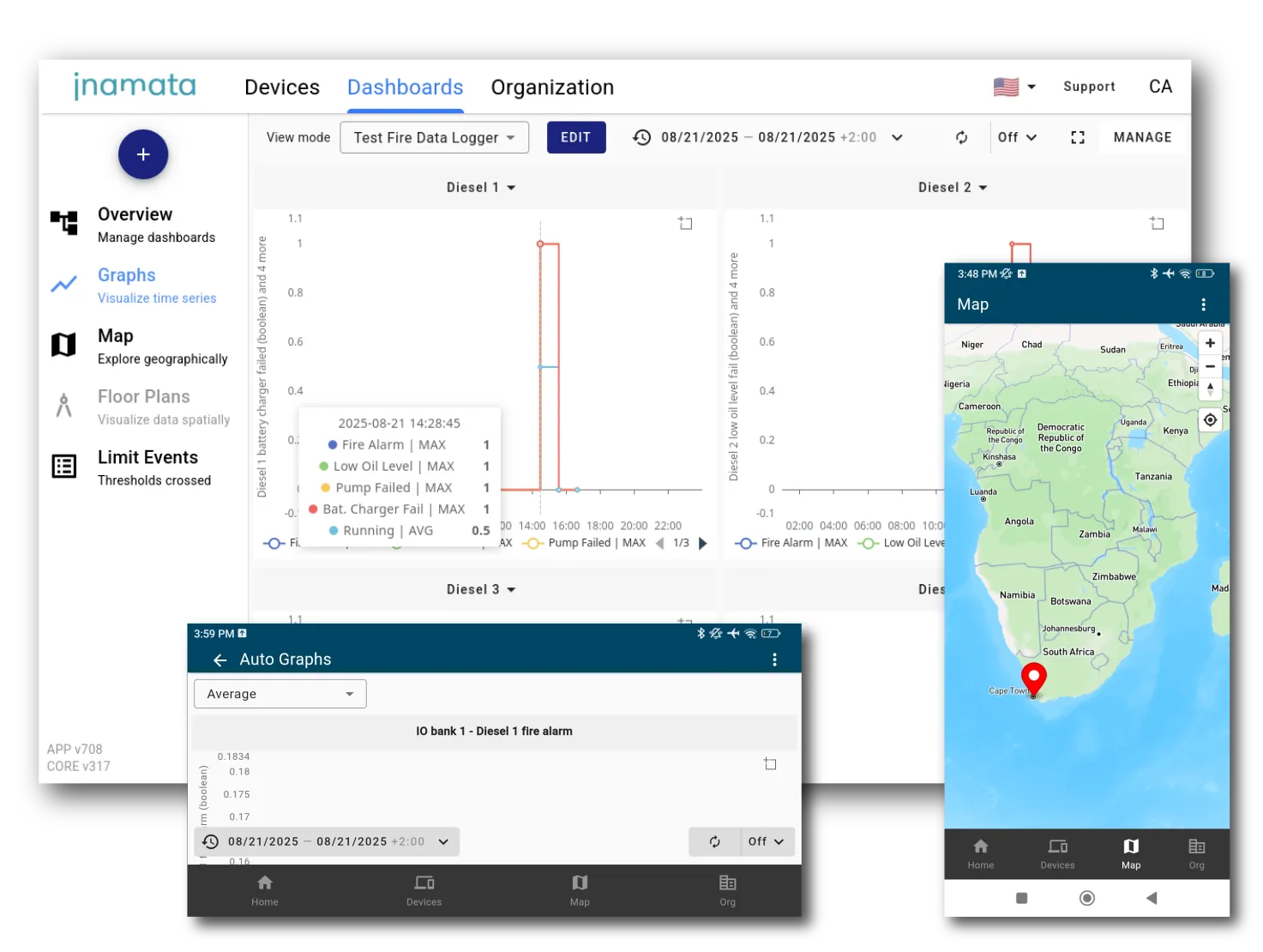Expand the Average aggregation dropdown
This screenshot has height=952, width=1263.
280,694
